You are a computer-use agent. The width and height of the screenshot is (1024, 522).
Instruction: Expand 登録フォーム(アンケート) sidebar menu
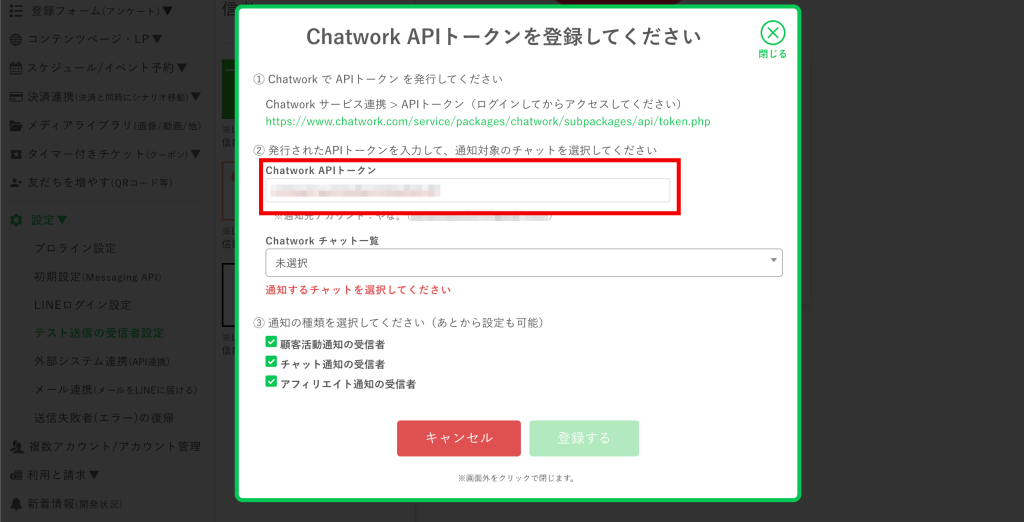(102, 11)
